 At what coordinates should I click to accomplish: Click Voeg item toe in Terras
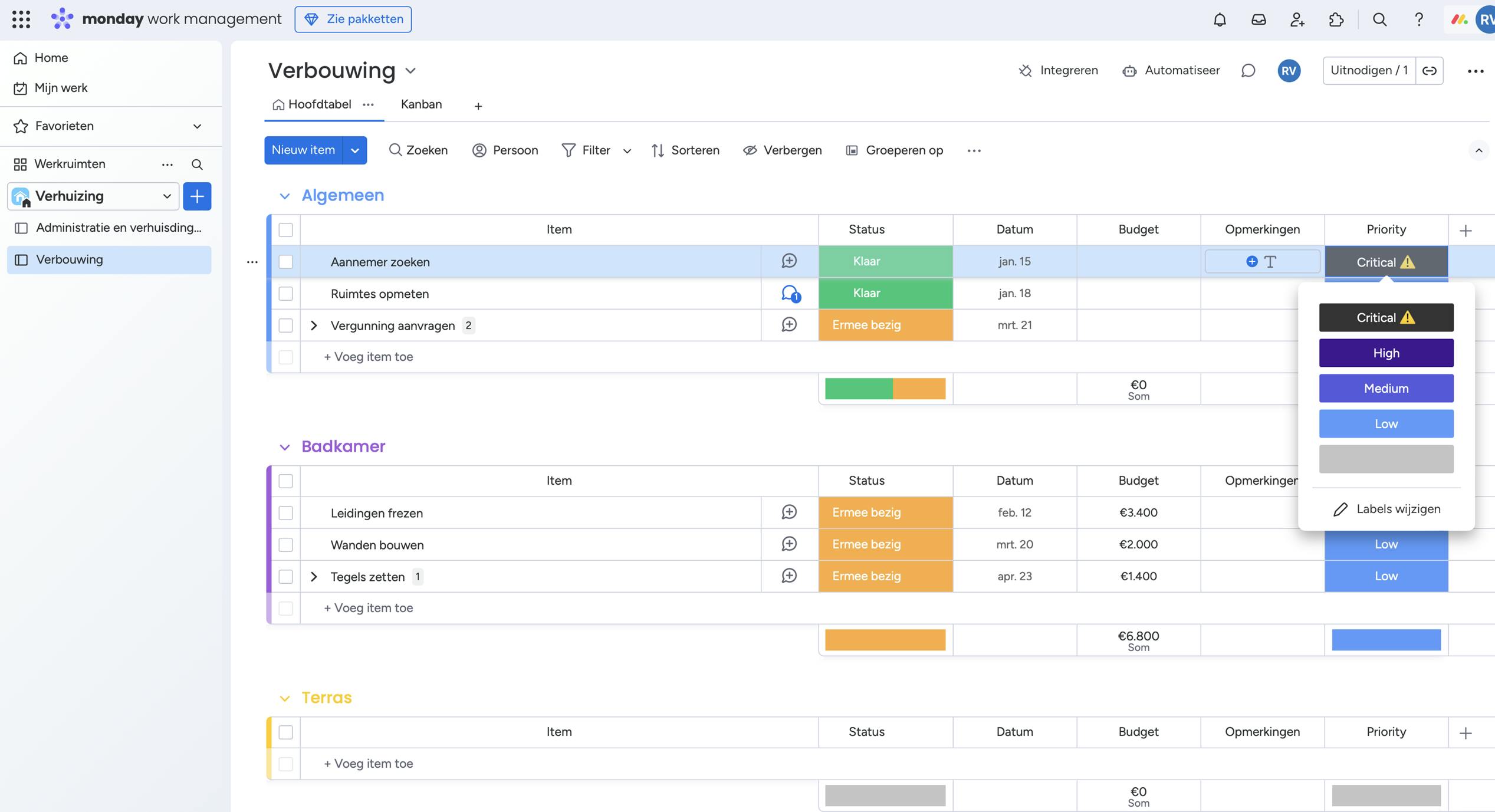coord(369,764)
